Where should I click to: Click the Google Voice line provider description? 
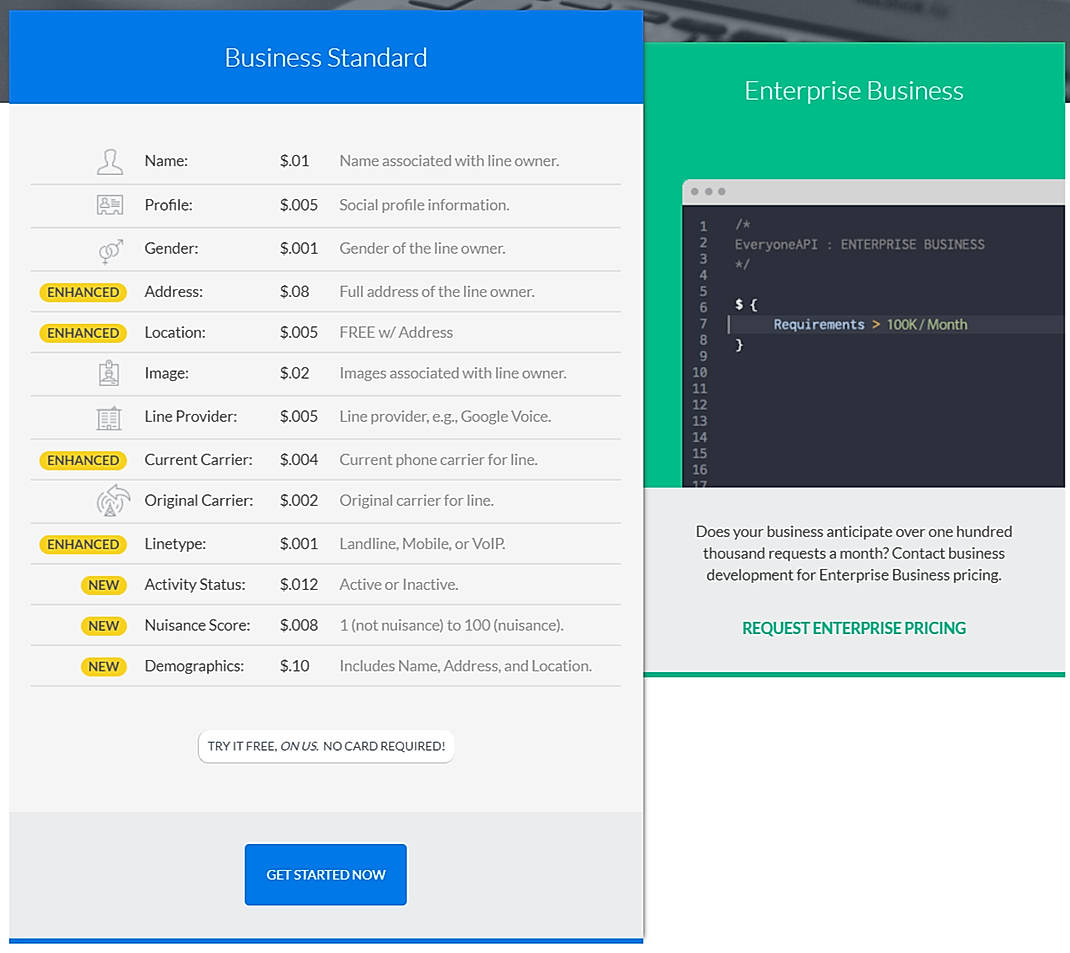pos(445,417)
